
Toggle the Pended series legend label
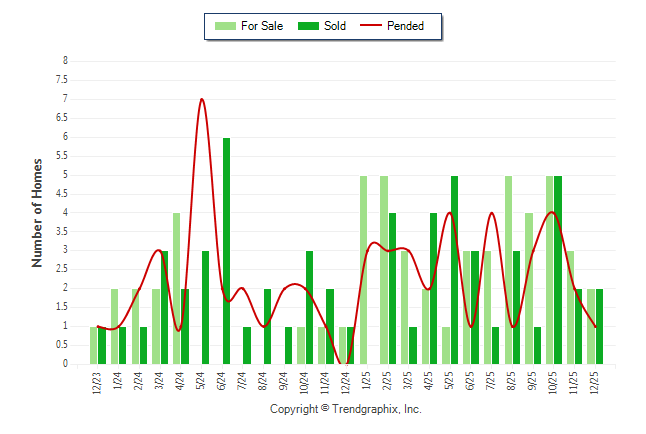pyautogui.click(x=406, y=26)
